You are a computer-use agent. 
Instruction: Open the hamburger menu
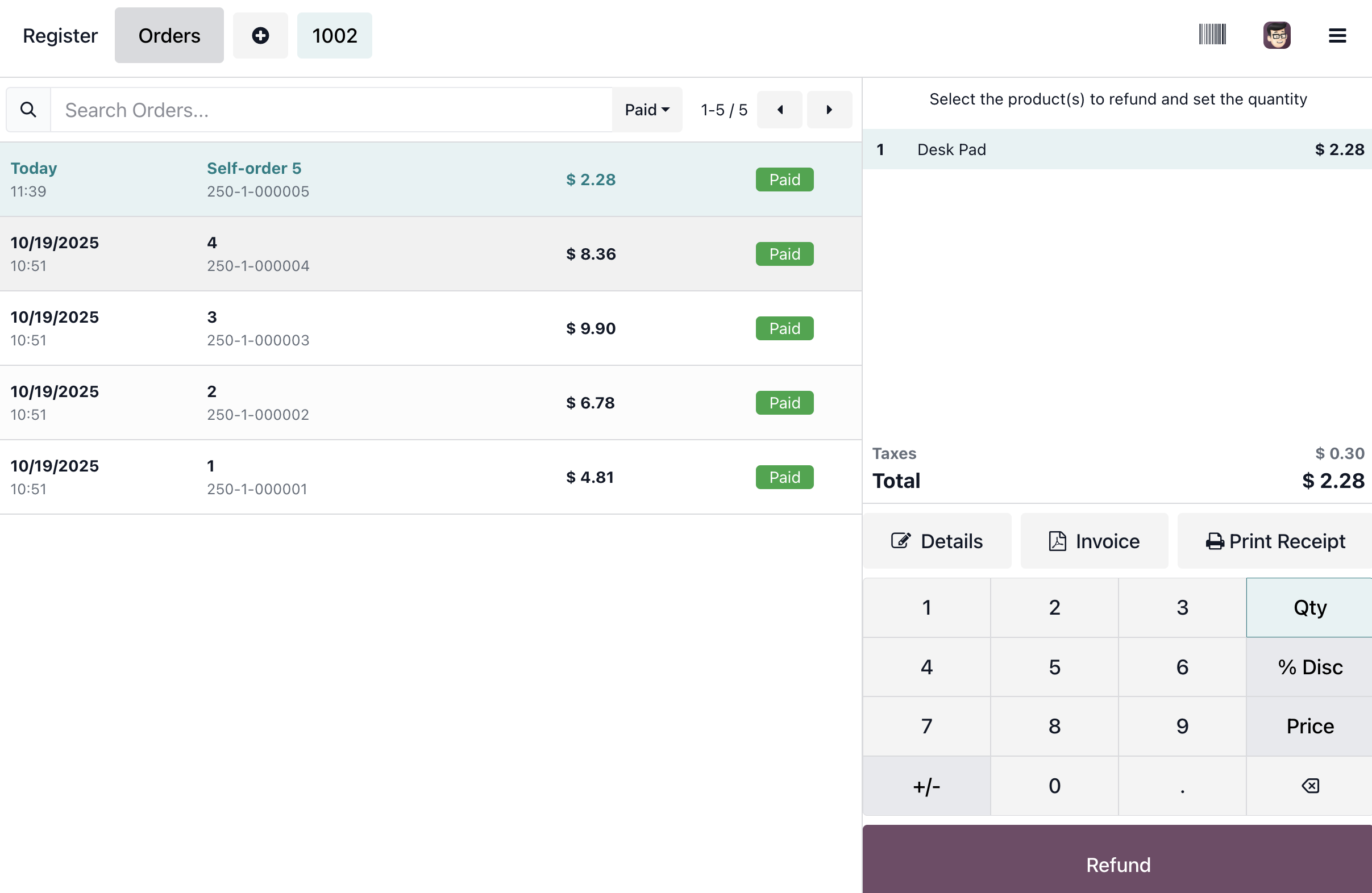[x=1337, y=36]
